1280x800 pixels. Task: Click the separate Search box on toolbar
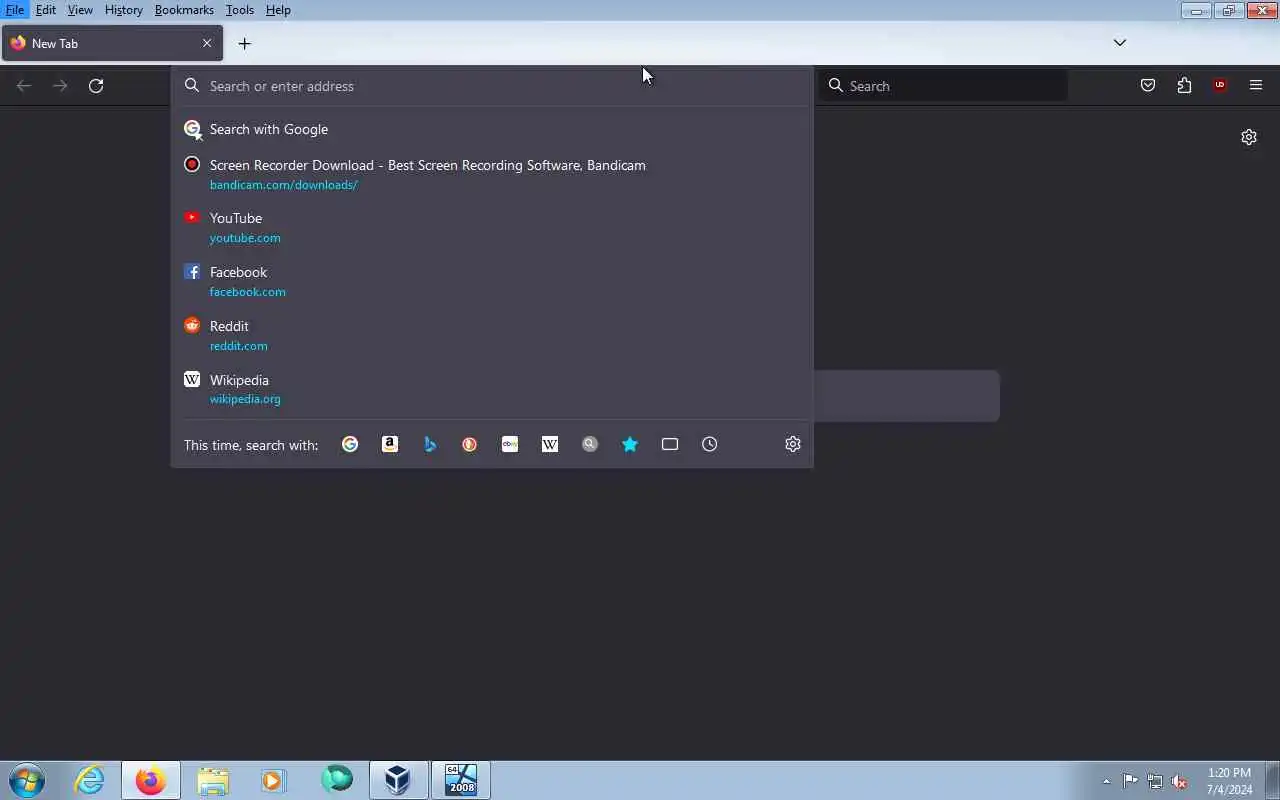(x=943, y=86)
